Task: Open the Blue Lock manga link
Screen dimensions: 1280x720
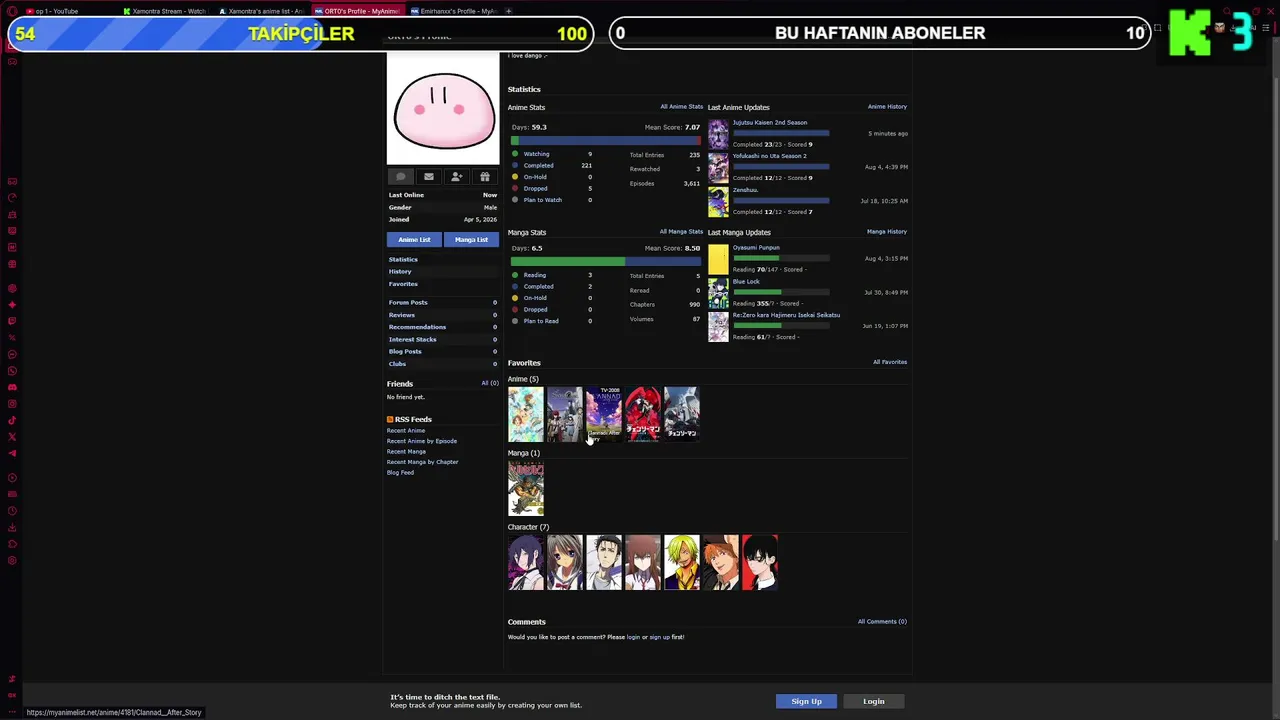Action: pyautogui.click(x=746, y=282)
